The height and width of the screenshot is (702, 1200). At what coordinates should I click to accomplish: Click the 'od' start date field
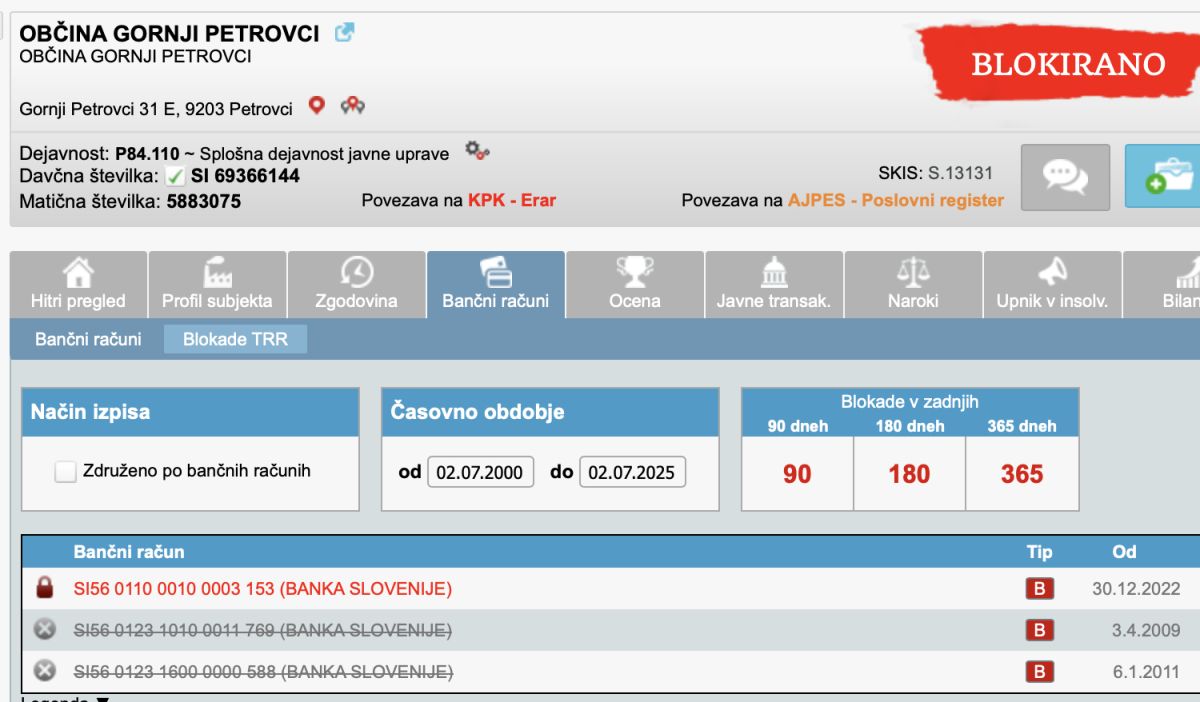click(x=481, y=472)
